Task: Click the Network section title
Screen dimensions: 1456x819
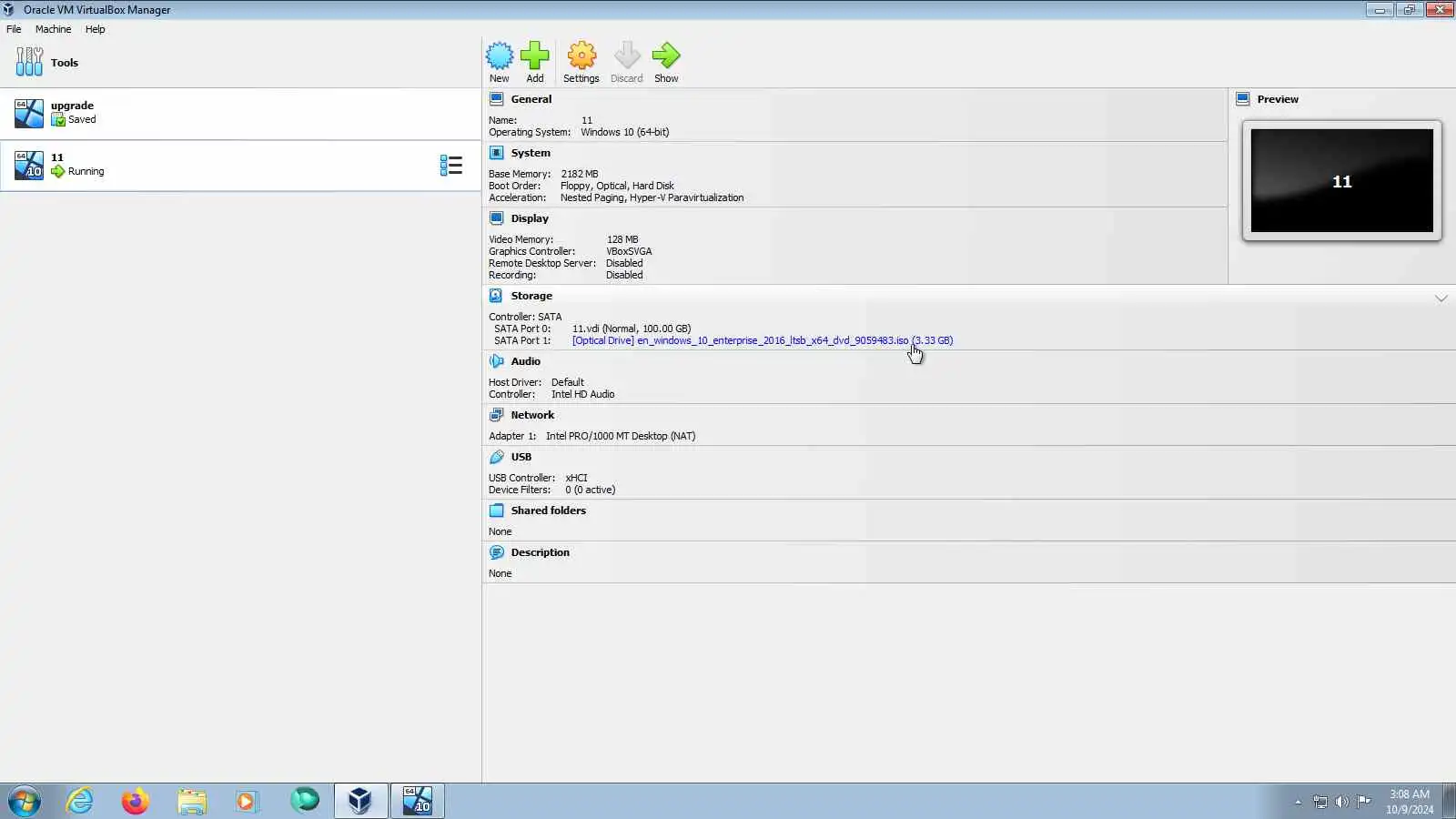Action: click(532, 415)
